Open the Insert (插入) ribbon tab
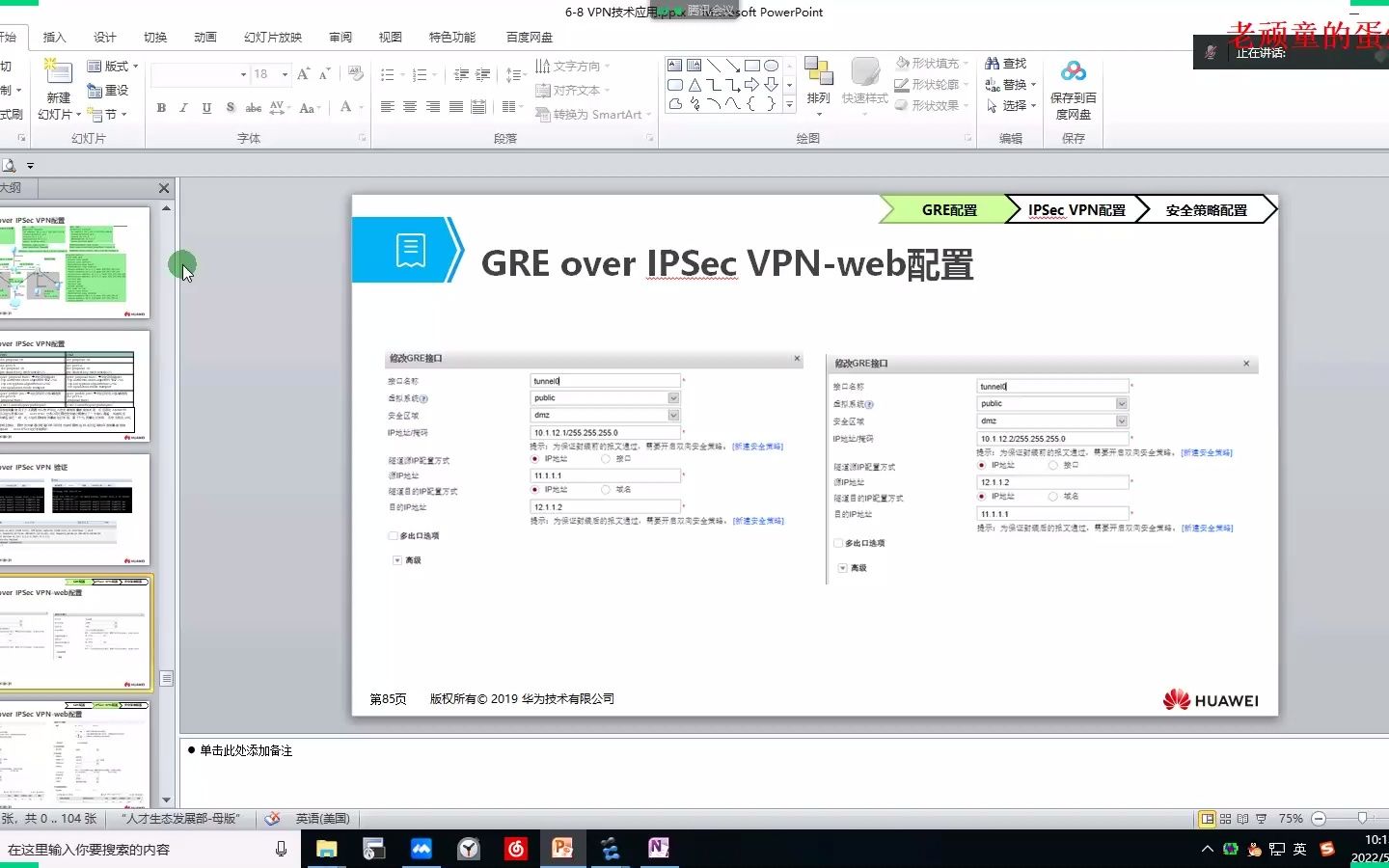The width and height of the screenshot is (1389, 868). (x=55, y=38)
